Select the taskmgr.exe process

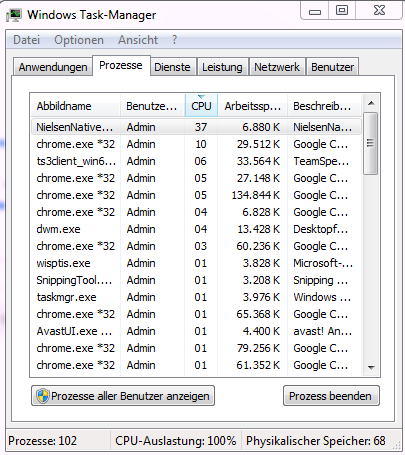coord(196,297)
